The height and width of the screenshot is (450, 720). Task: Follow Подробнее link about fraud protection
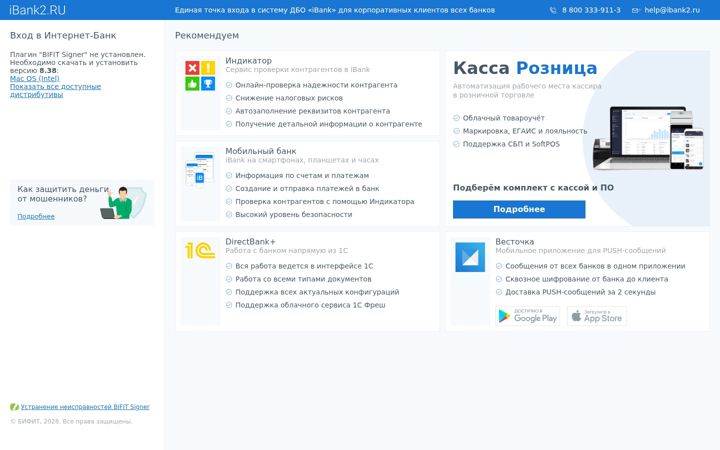click(x=36, y=216)
